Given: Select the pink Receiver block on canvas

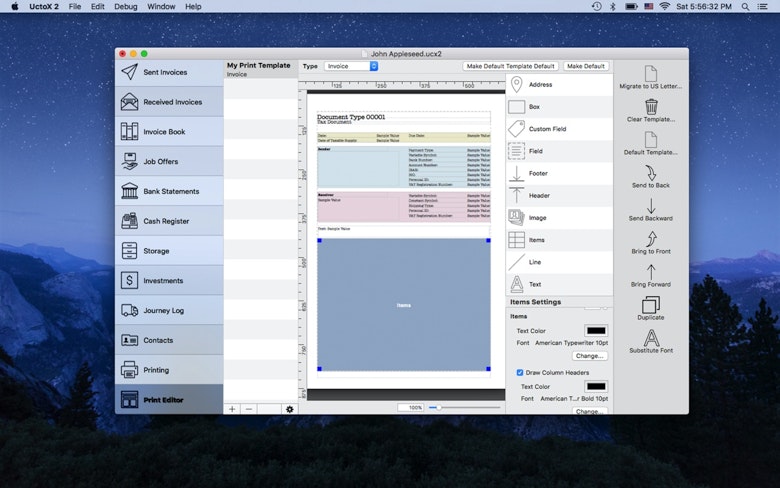Looking at the screenshot, I should point(403,207).
